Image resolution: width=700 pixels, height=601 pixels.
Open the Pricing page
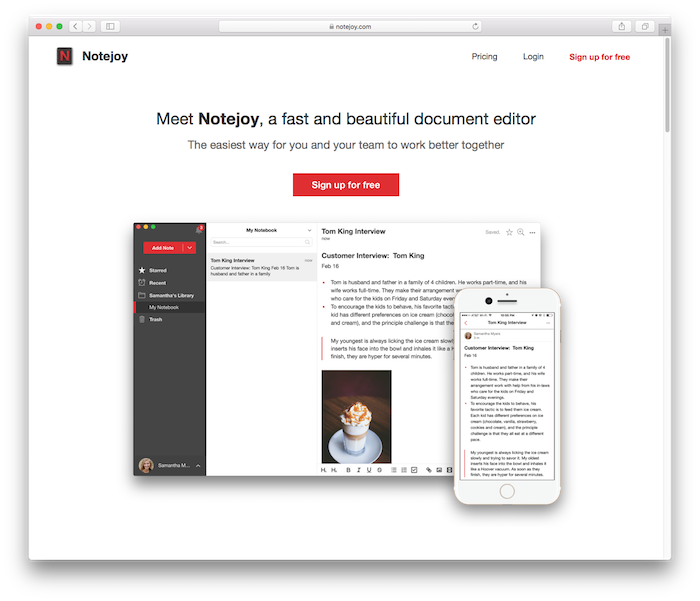tap(484, 57)
